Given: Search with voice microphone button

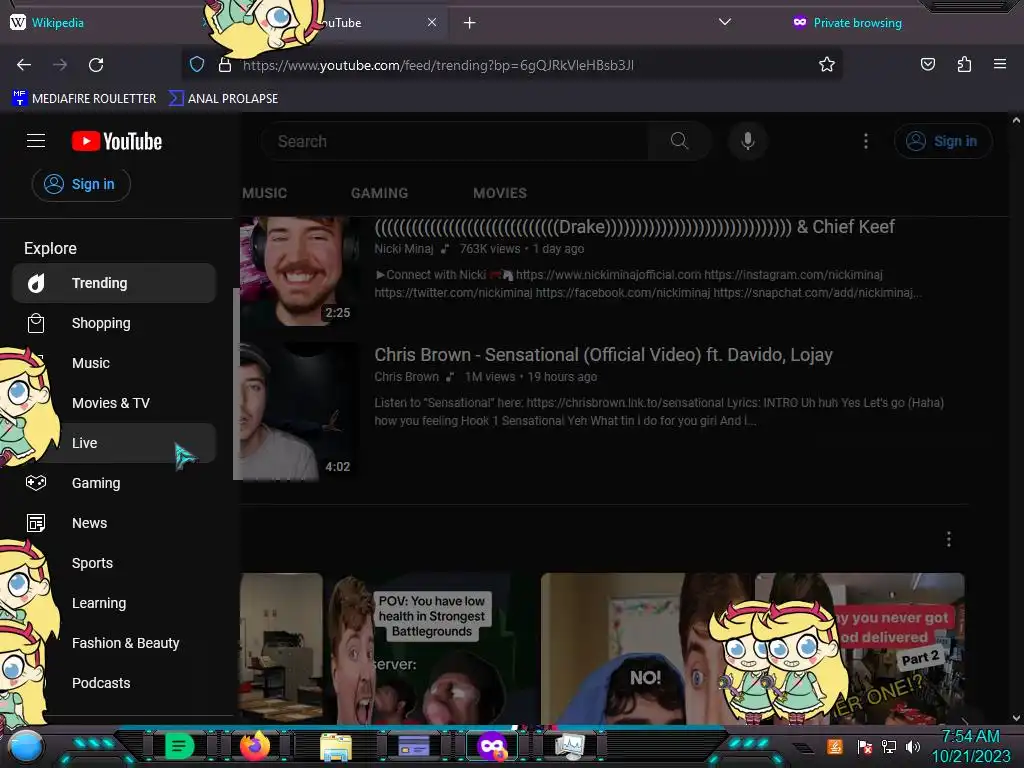Looking at the screenshot, I should [x=748, y=141].
